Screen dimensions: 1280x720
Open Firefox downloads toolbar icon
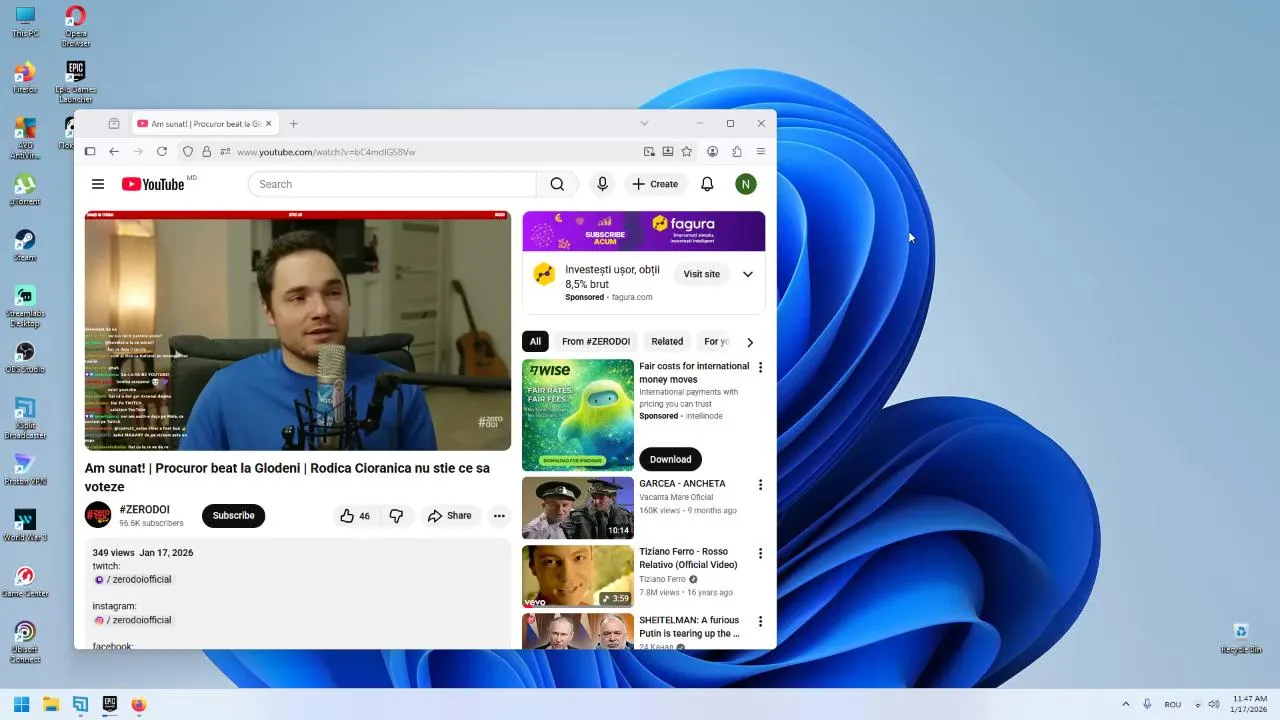point(668,152)
